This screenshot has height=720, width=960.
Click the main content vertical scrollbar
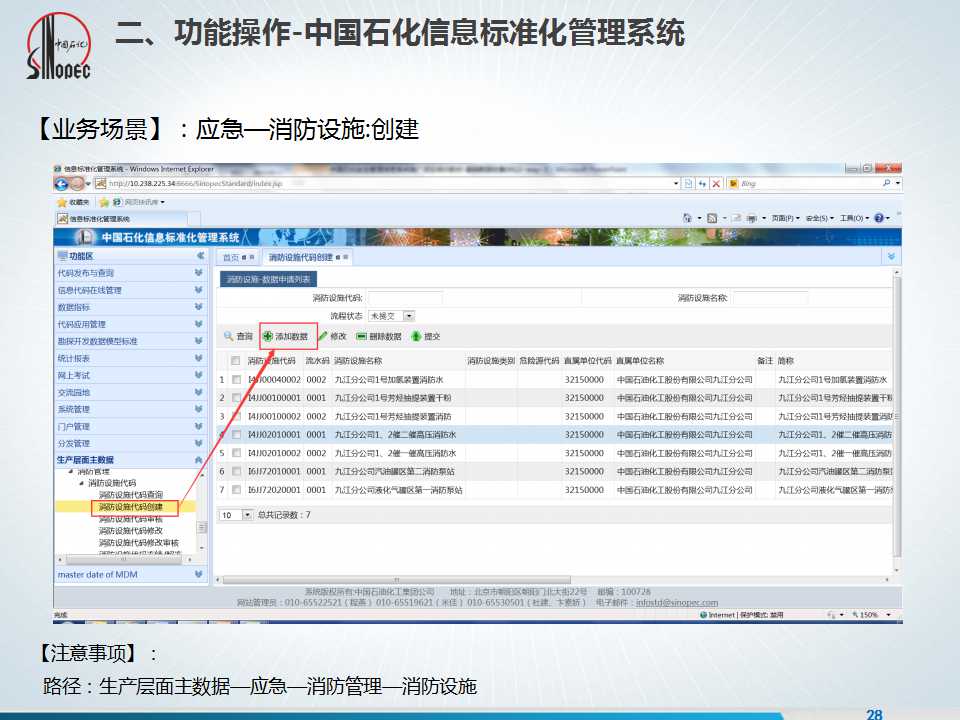(x=897, y=416)
